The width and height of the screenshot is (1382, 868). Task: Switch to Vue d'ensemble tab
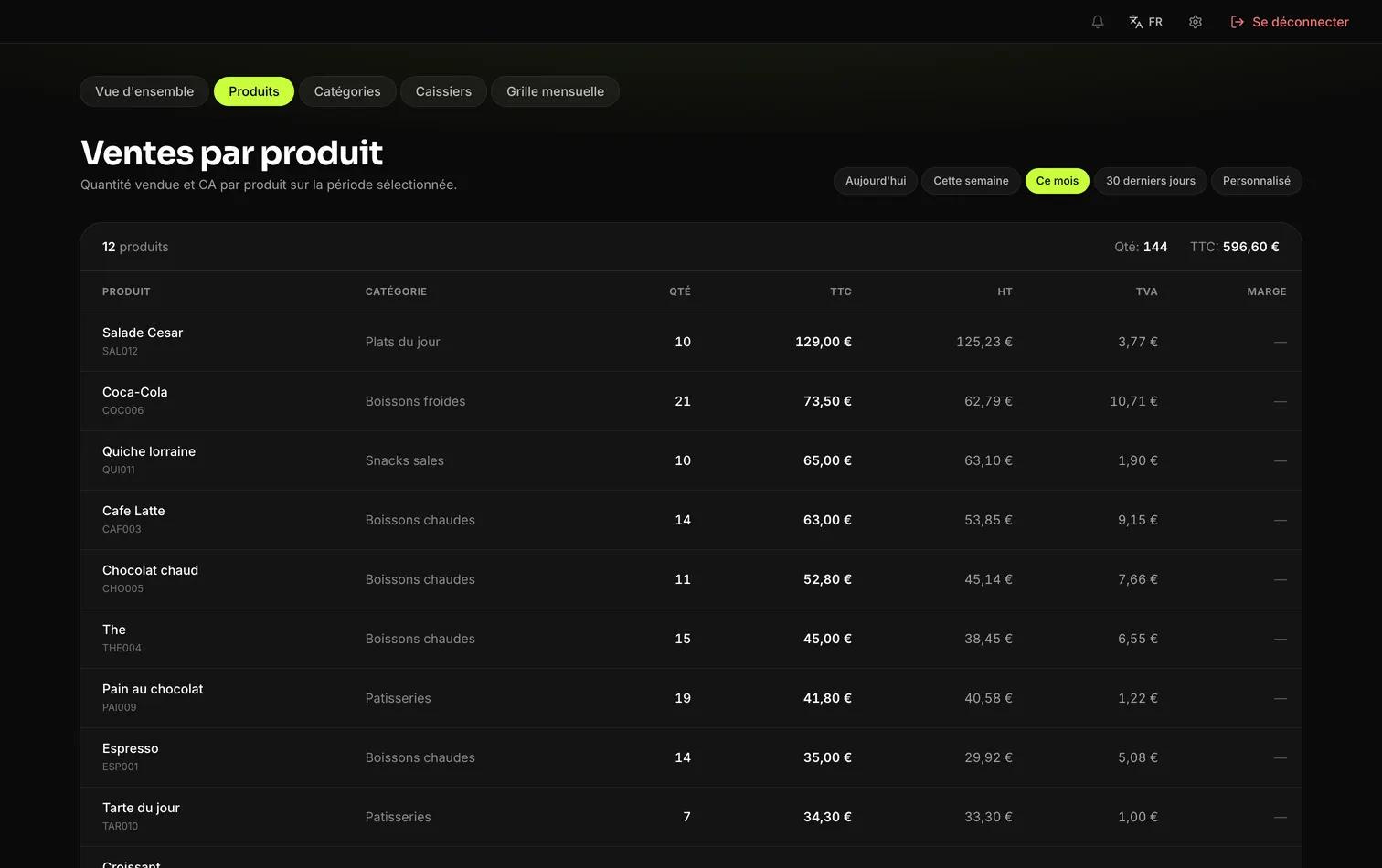(x=144, y=91)
